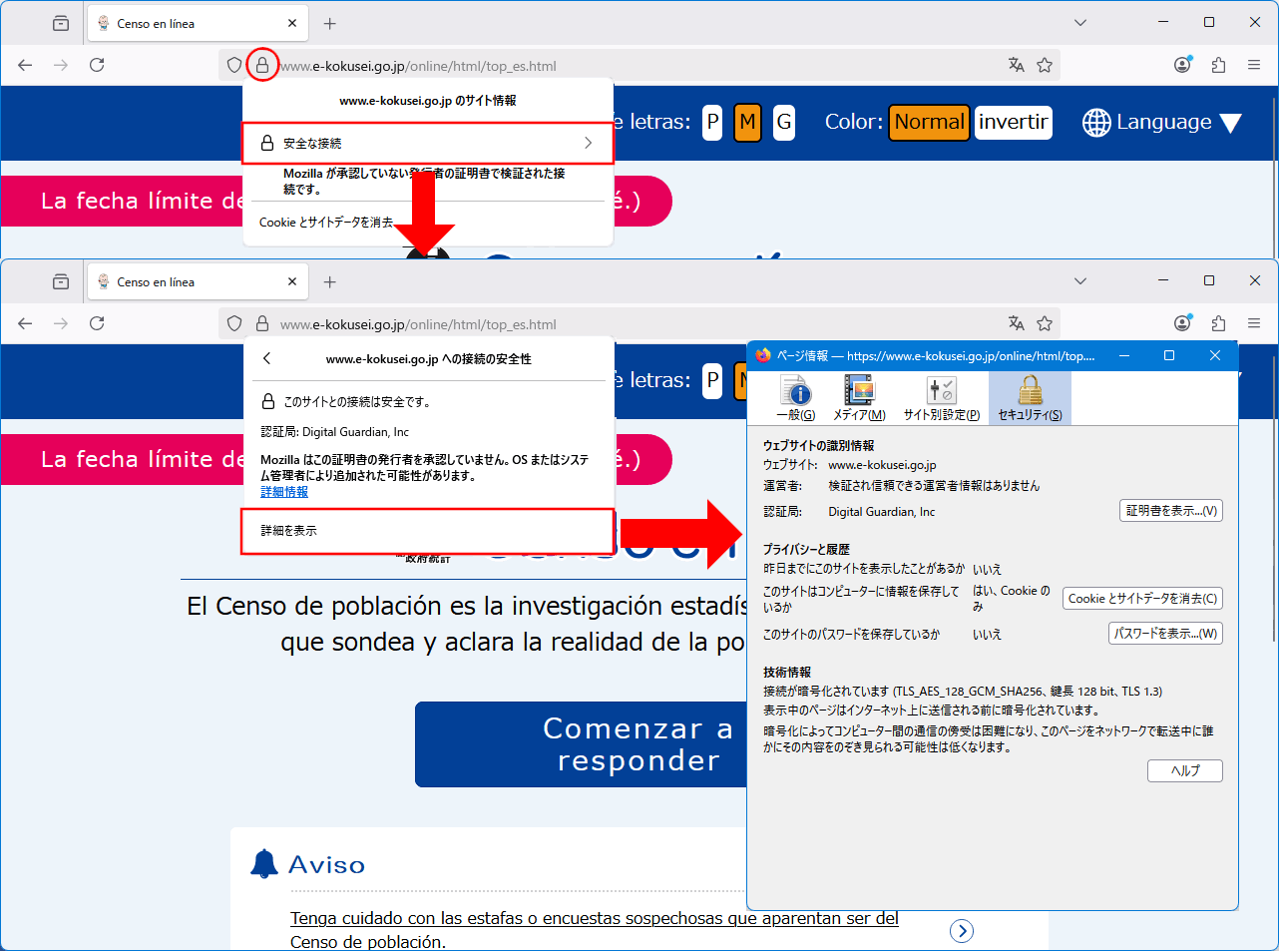Open the circled arrow icon next to the Aviso notice
Image resolution: width=1279 pixels, height=952 pixels.
(x=961, y=931)
